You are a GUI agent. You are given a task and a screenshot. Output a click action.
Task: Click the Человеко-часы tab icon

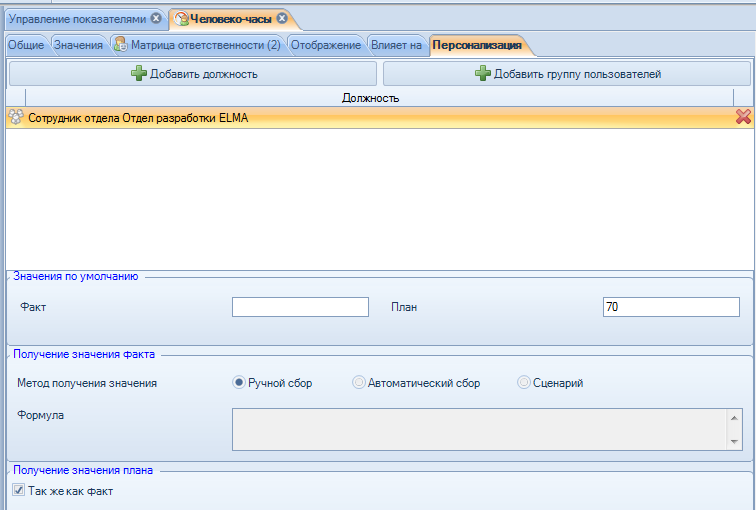click(180, 19)
